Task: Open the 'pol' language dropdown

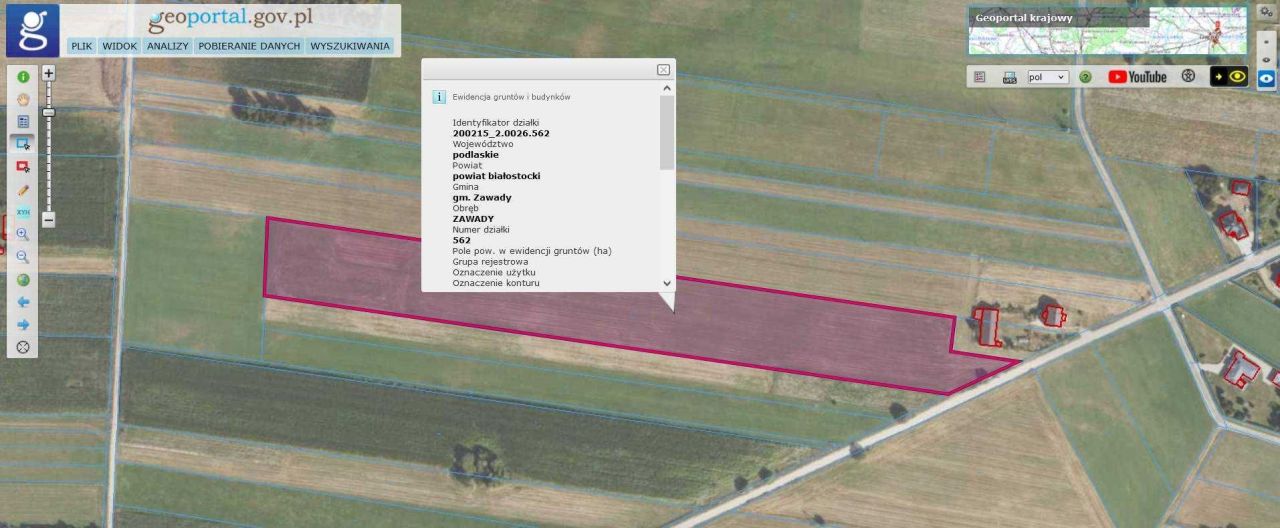Action: (x=1048, y=77)
